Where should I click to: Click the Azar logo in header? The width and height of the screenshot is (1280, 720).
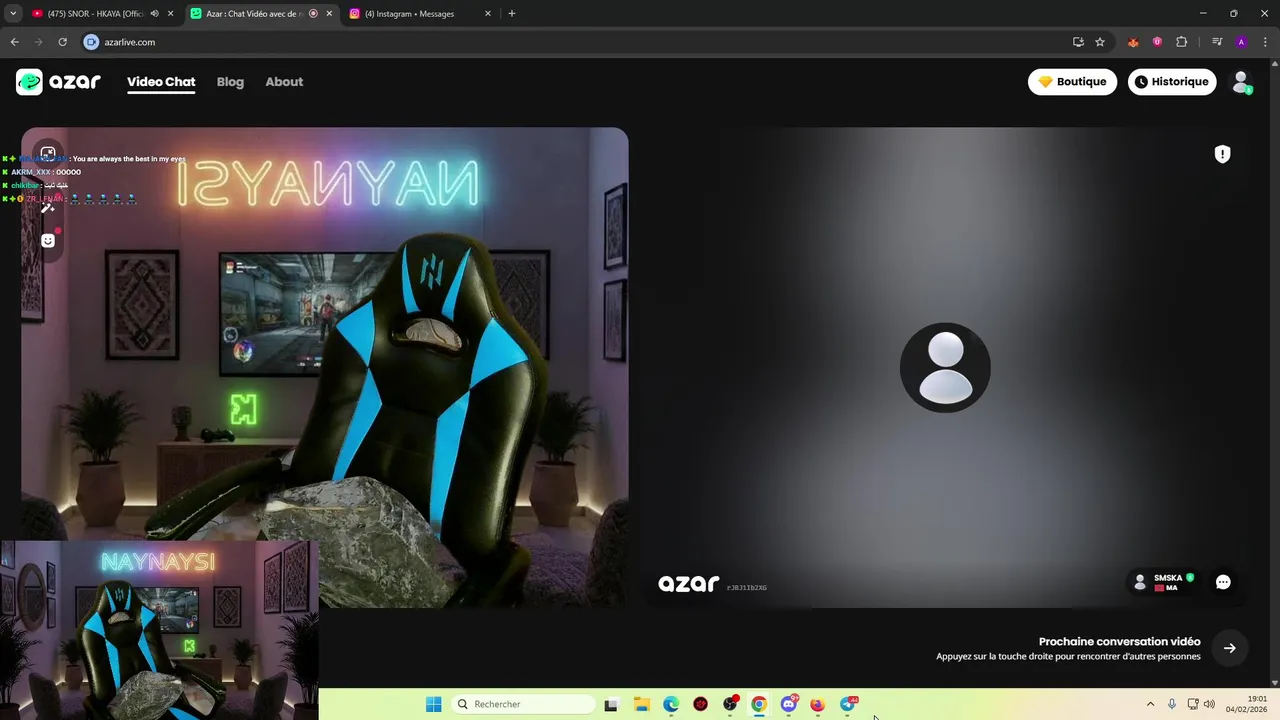pos(58,82)
